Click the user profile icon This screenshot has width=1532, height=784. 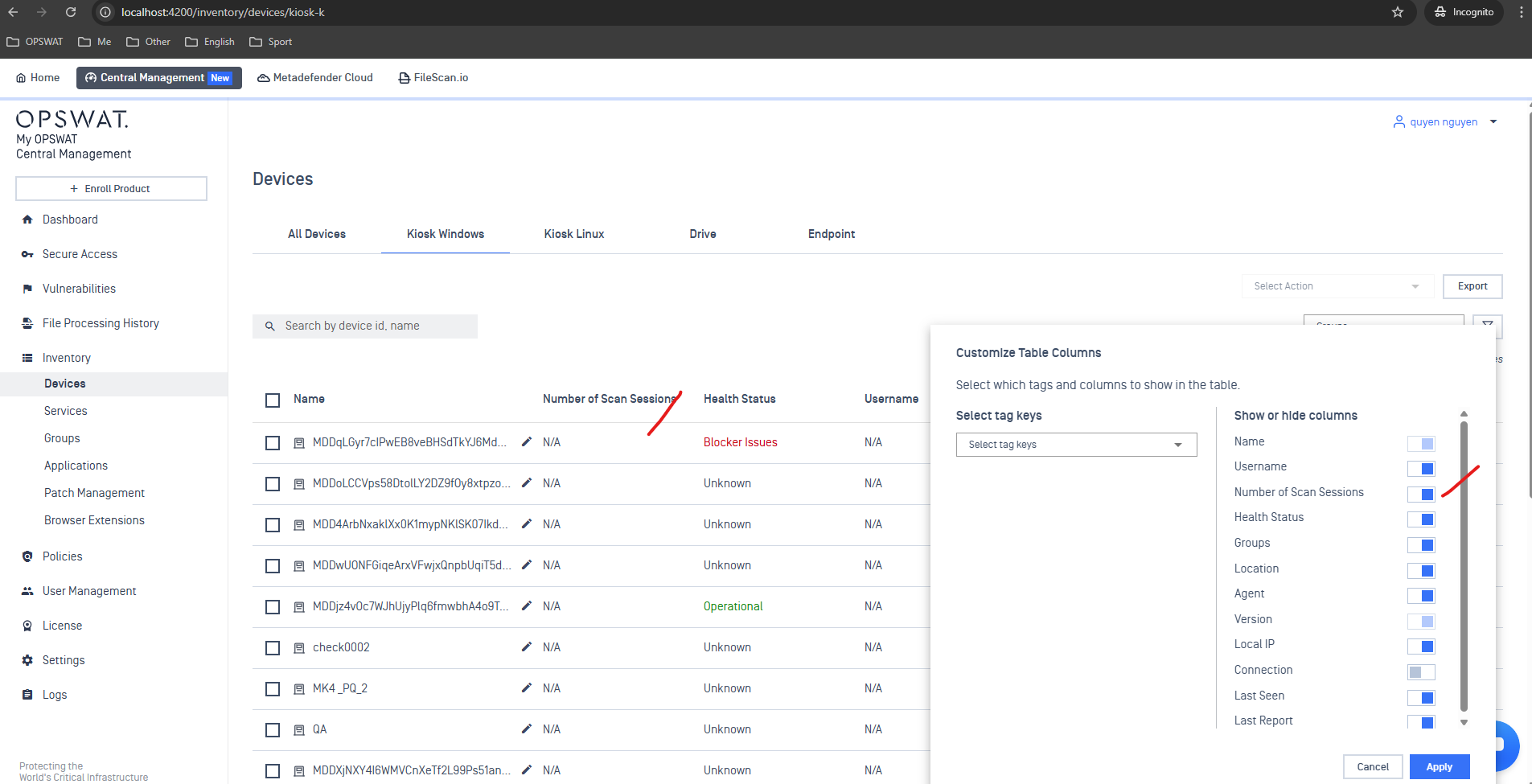pyautogui.click(x=1399, y=121)
